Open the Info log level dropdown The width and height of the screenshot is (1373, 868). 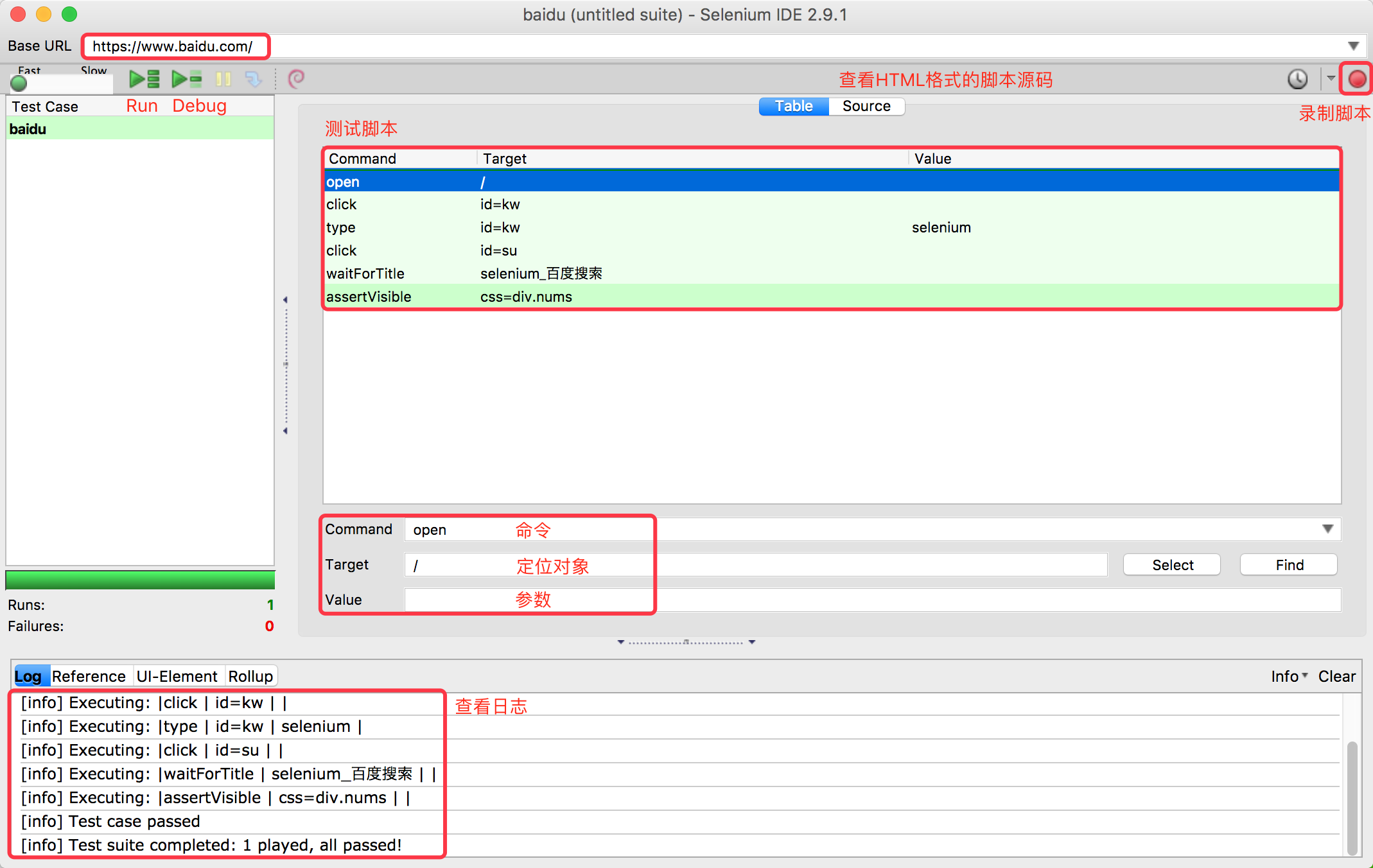click(x=1289, y=676)
